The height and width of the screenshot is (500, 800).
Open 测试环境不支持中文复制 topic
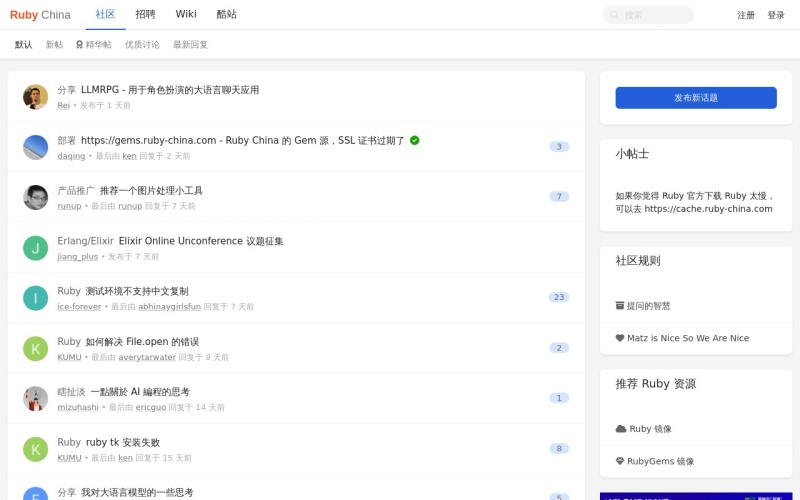pyautogui.click(x=137, y=291)
